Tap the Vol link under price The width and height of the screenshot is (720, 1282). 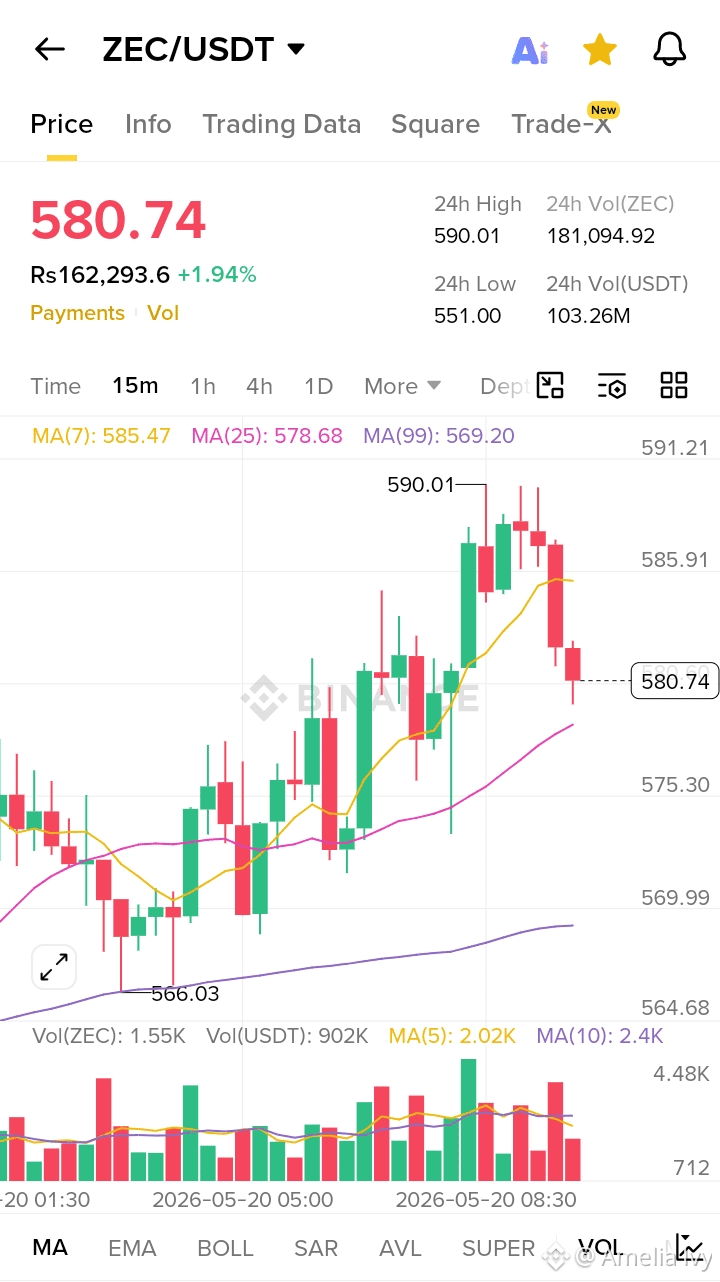(x=163, y=313)
